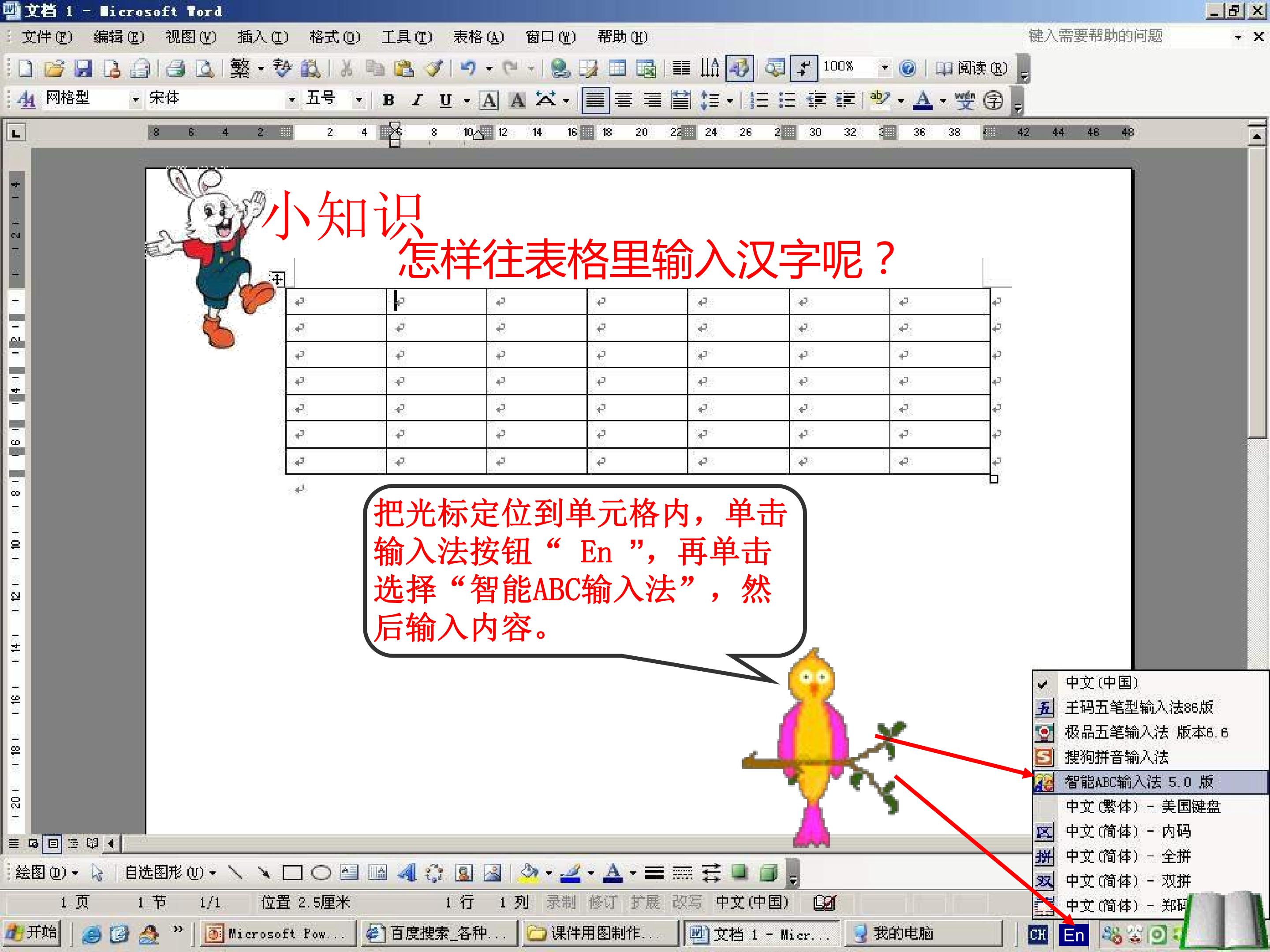Click the Save icon in the toolbar
The width and height of the screenshot is (1270, 952).
point(83,68)
